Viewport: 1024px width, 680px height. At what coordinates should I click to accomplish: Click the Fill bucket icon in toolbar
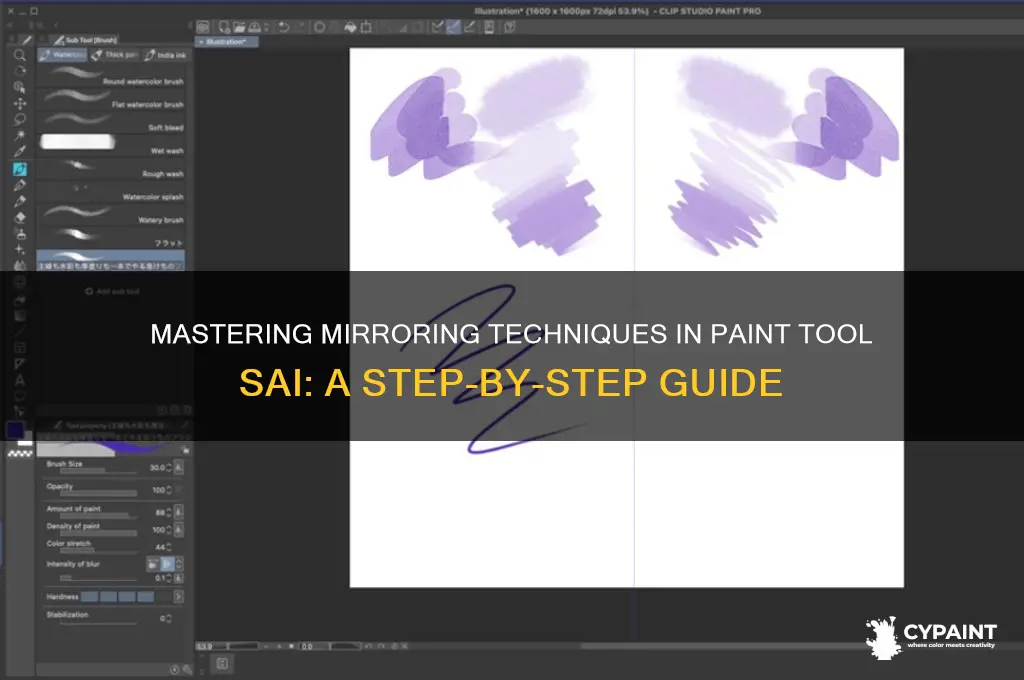(x=351, y=27)
